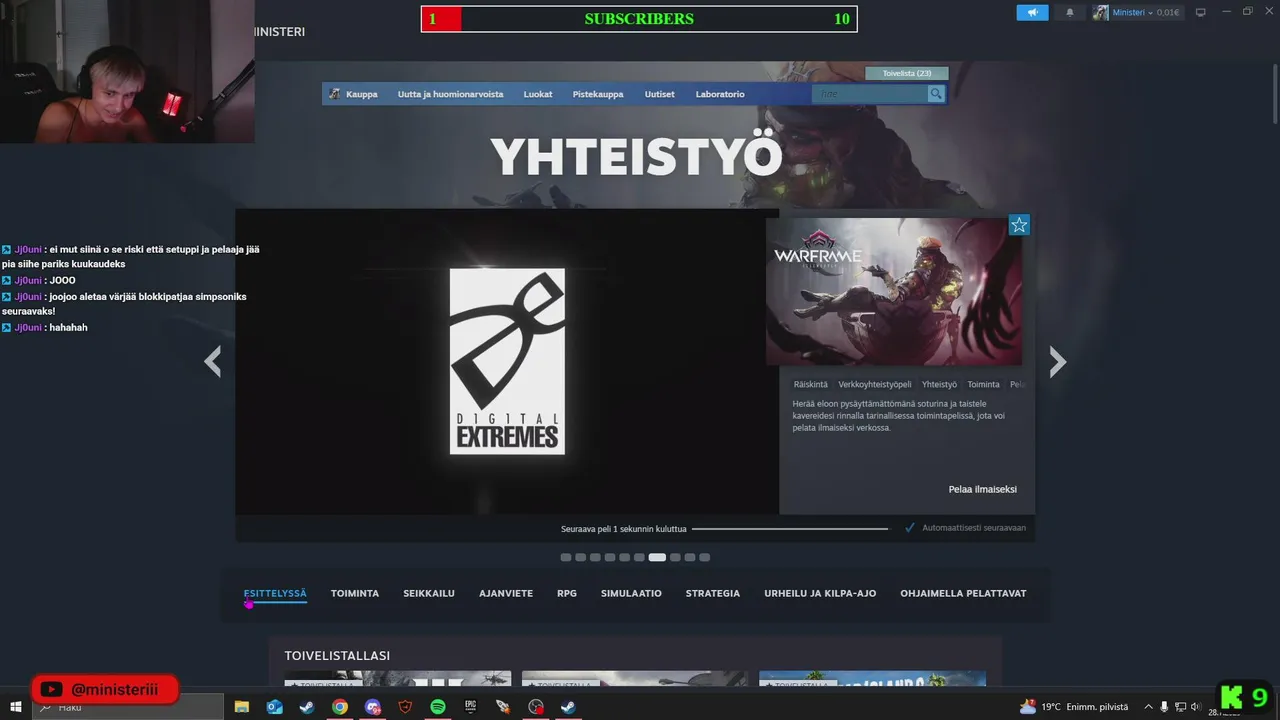Switch to STRATEGIA tab

pos(713,594)
